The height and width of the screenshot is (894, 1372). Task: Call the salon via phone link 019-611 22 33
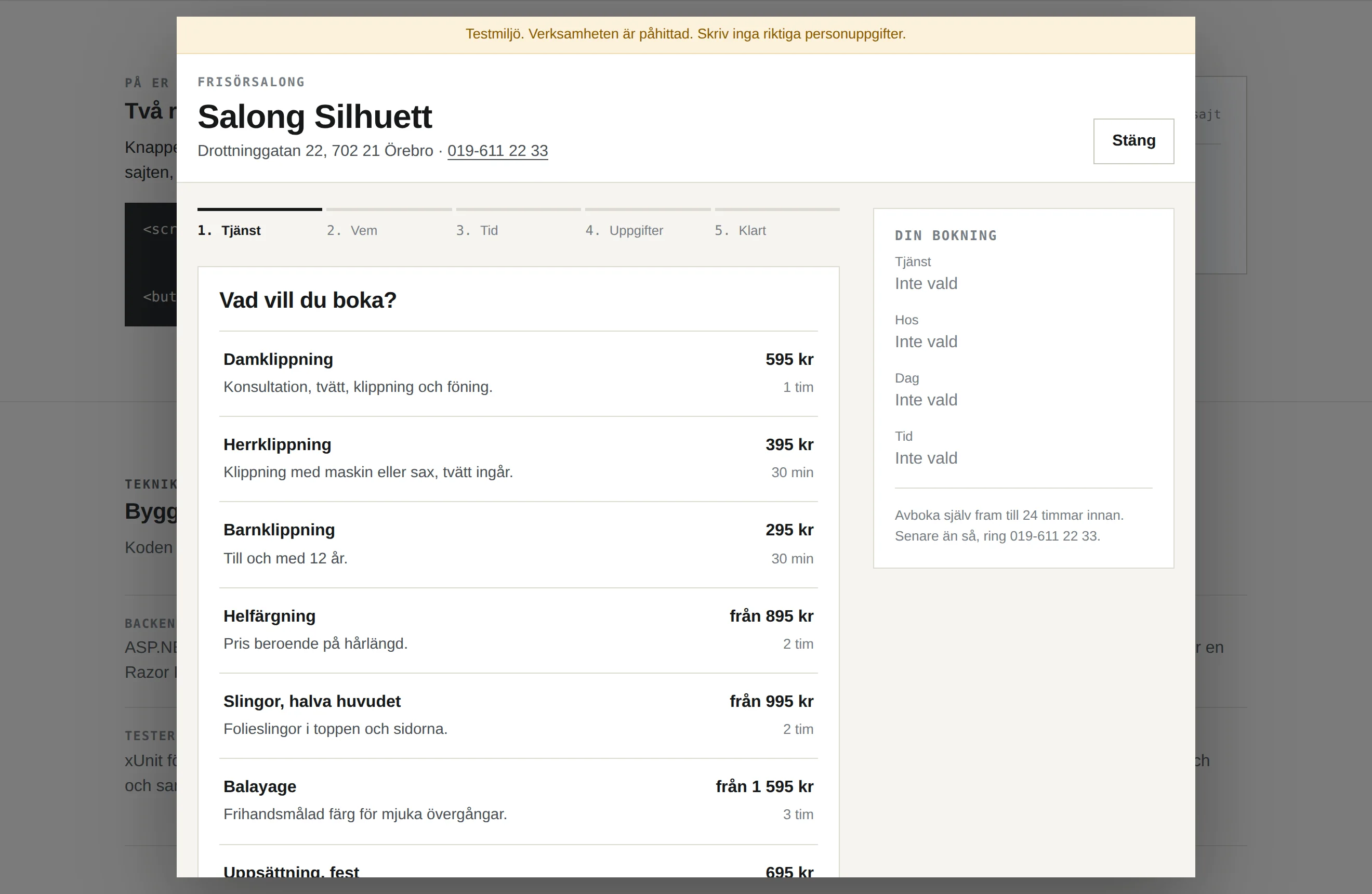[497, 151]
